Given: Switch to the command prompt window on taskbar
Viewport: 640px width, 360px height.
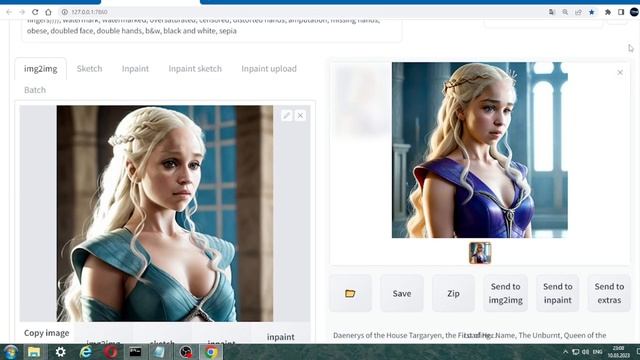Looking at the screenshot, I should click(x=136, y=352).
